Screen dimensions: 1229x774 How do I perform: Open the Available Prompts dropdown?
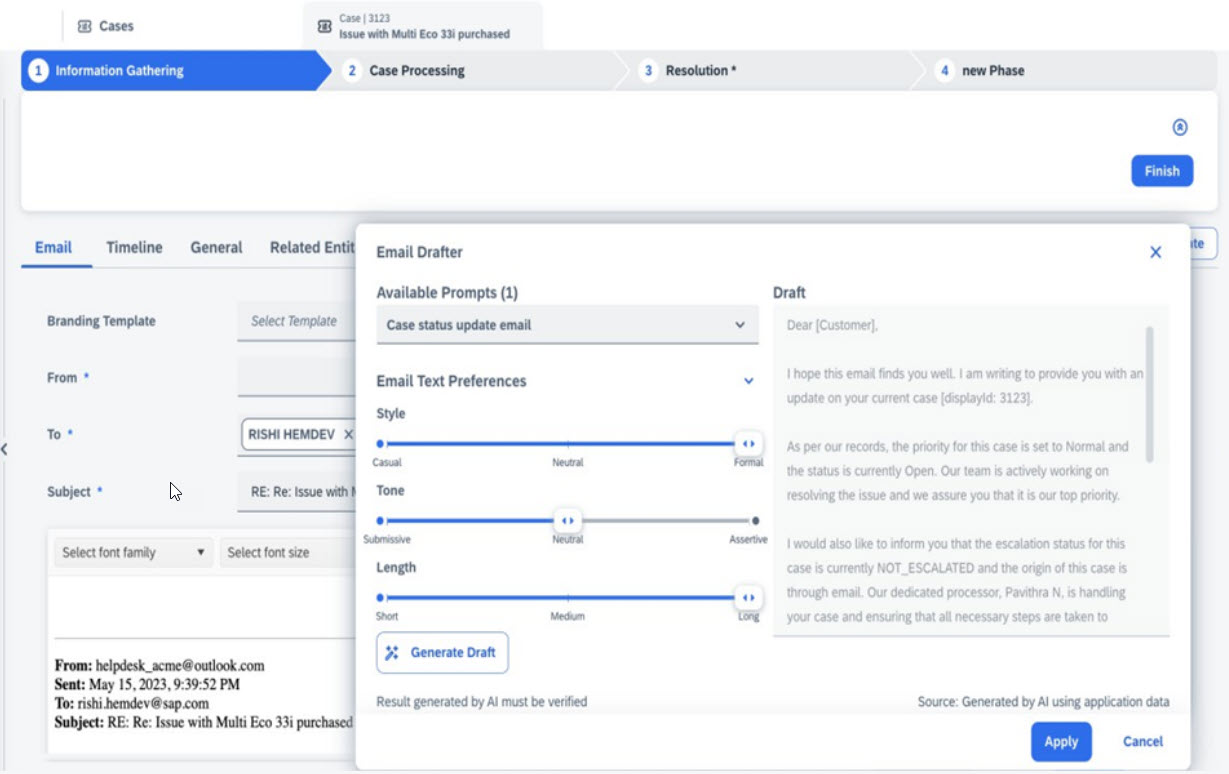pyautogui.click(x=567, y=325)
